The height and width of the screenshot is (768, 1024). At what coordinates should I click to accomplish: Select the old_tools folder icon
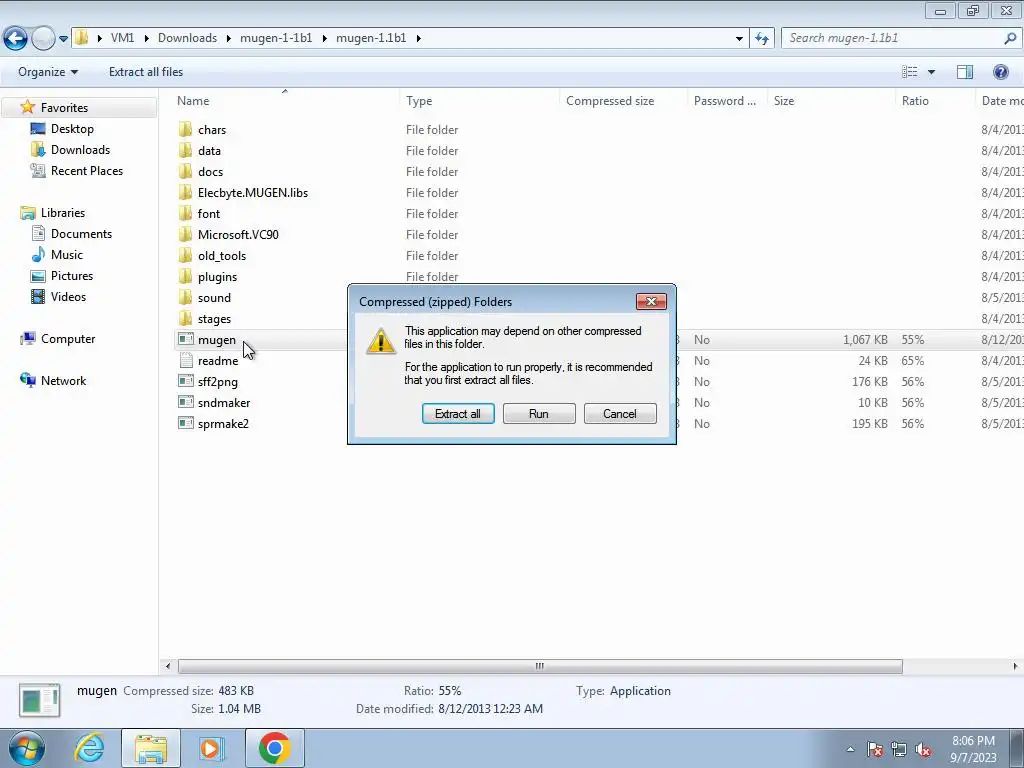click(185, 255)
